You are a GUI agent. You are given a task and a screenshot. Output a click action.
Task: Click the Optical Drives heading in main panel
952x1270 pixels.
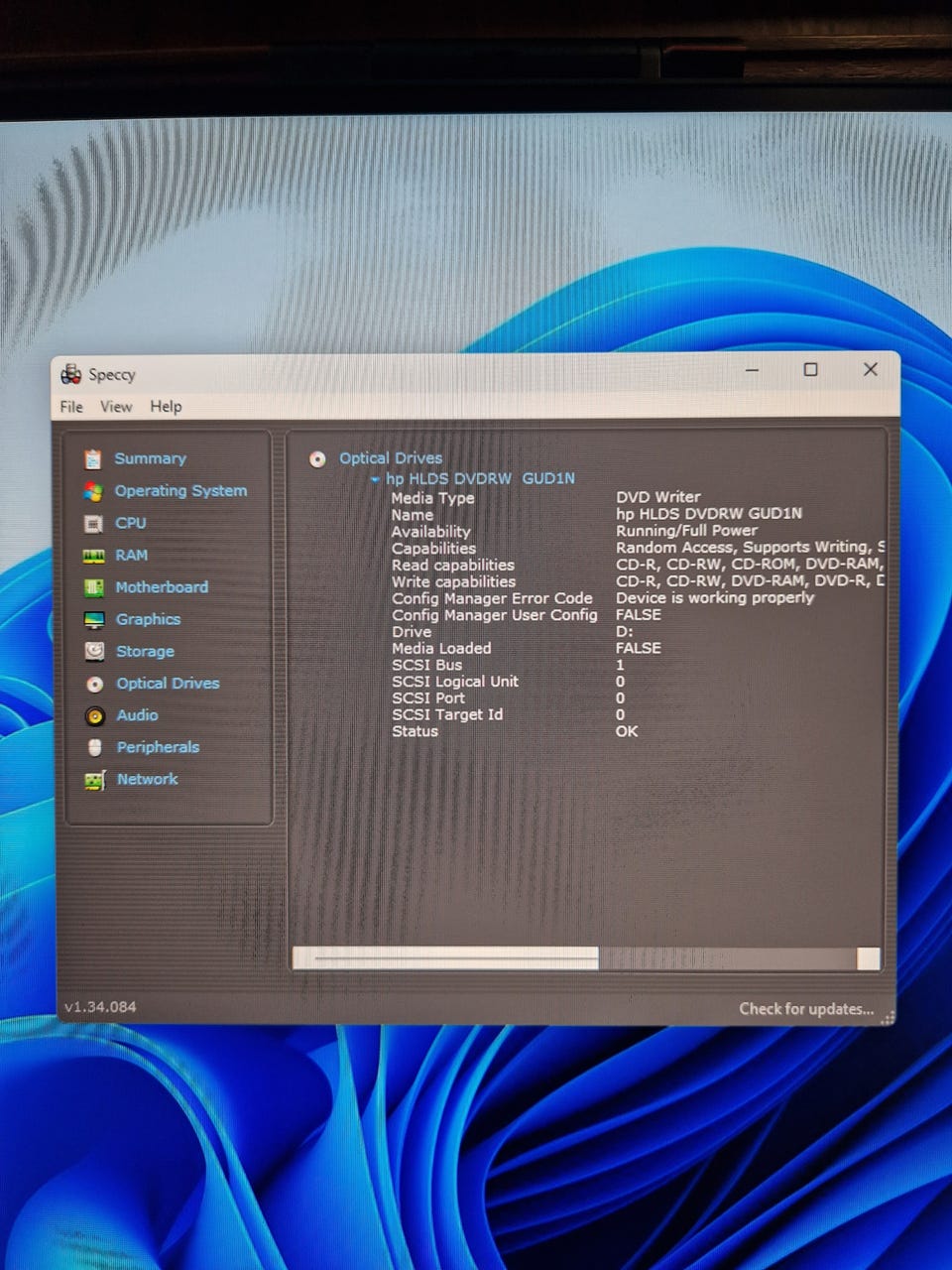[391, 458]
